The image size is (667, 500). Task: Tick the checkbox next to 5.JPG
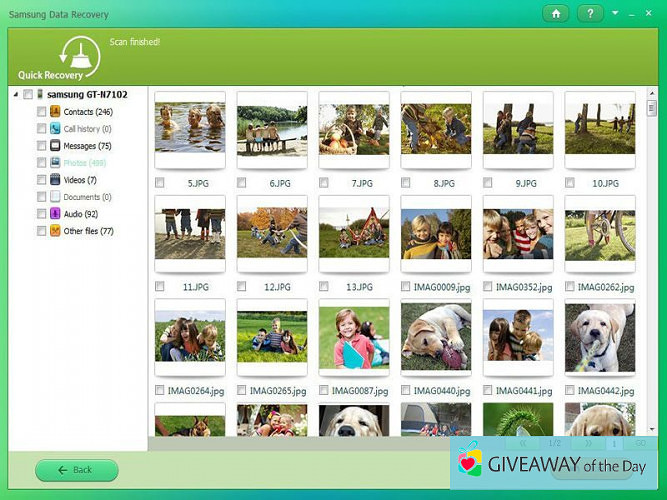coord(160,183)
